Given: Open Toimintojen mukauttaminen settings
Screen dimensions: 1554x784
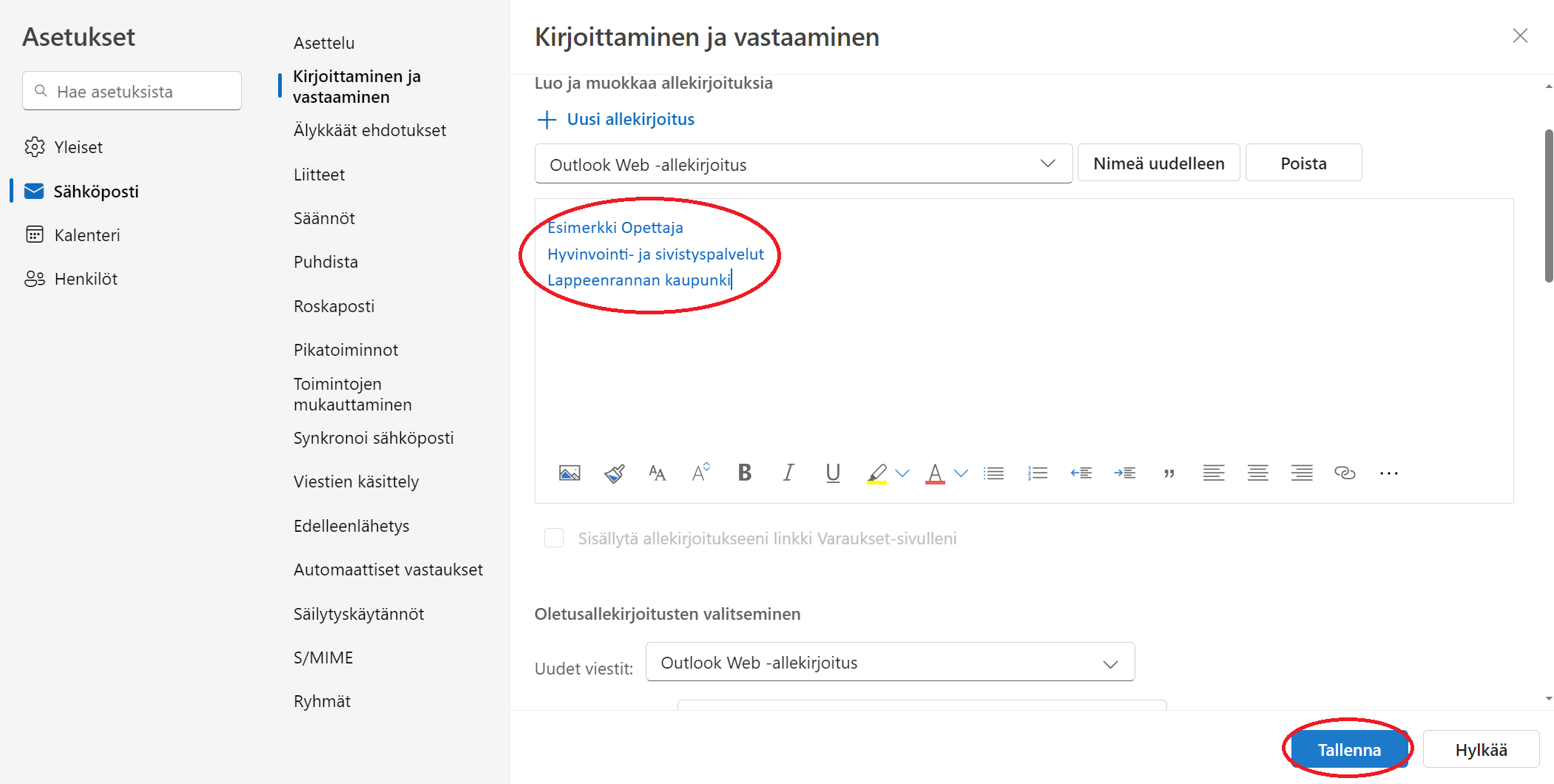Looking at the screenshot, I should (x=352, y=394).
